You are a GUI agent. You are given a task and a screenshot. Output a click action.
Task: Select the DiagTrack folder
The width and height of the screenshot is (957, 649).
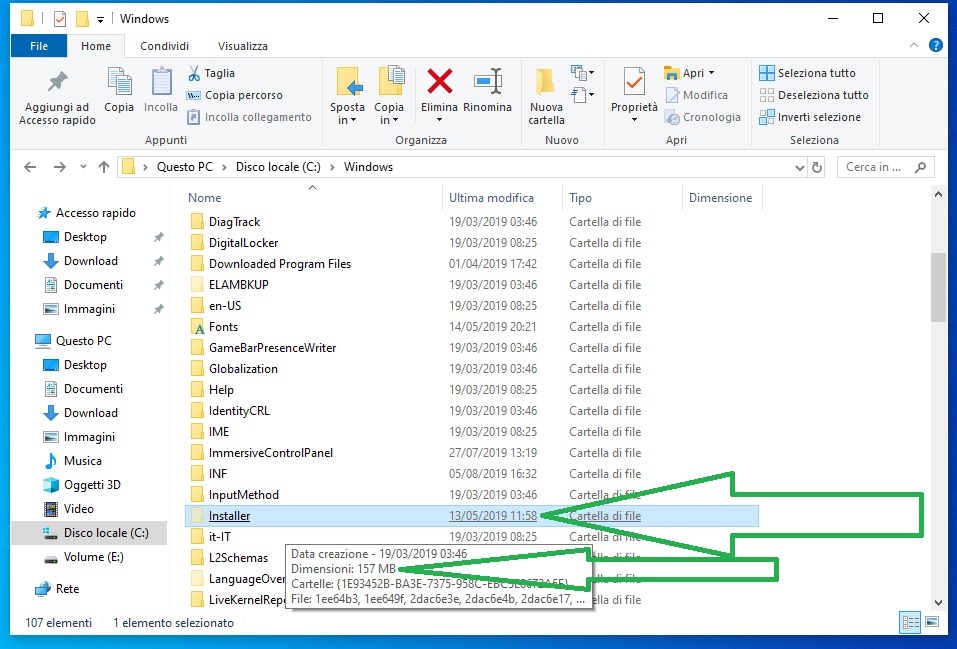point(234,222)
